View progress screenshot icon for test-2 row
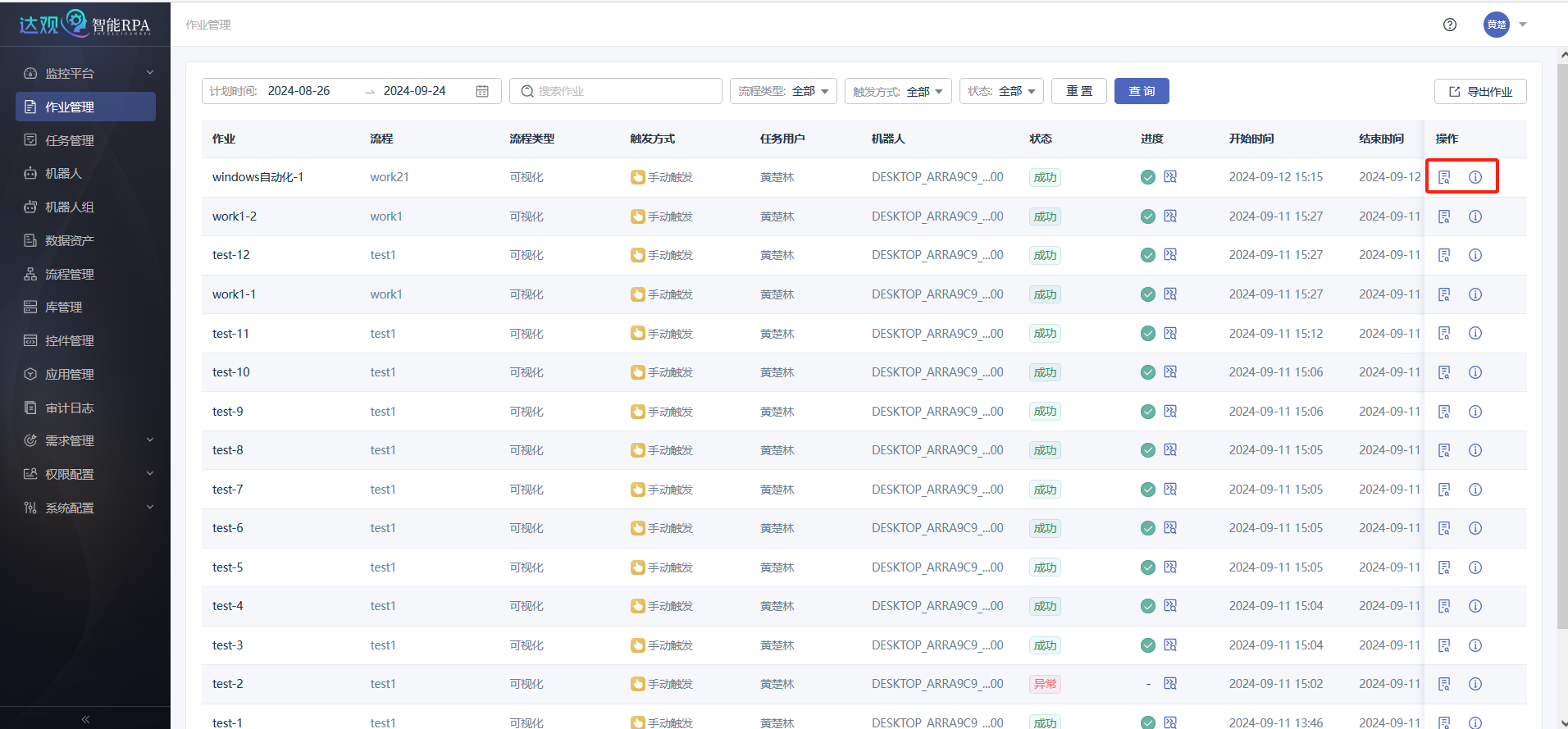Viewport: 1568px width, 729px height. (x=1170, y=683)
